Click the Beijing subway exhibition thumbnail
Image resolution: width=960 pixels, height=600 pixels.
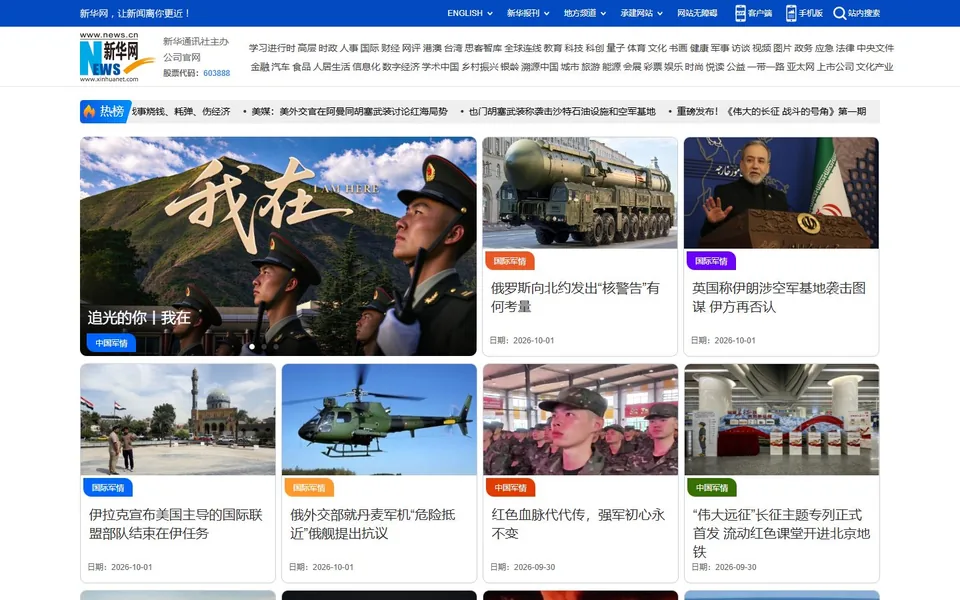[782, 419]
